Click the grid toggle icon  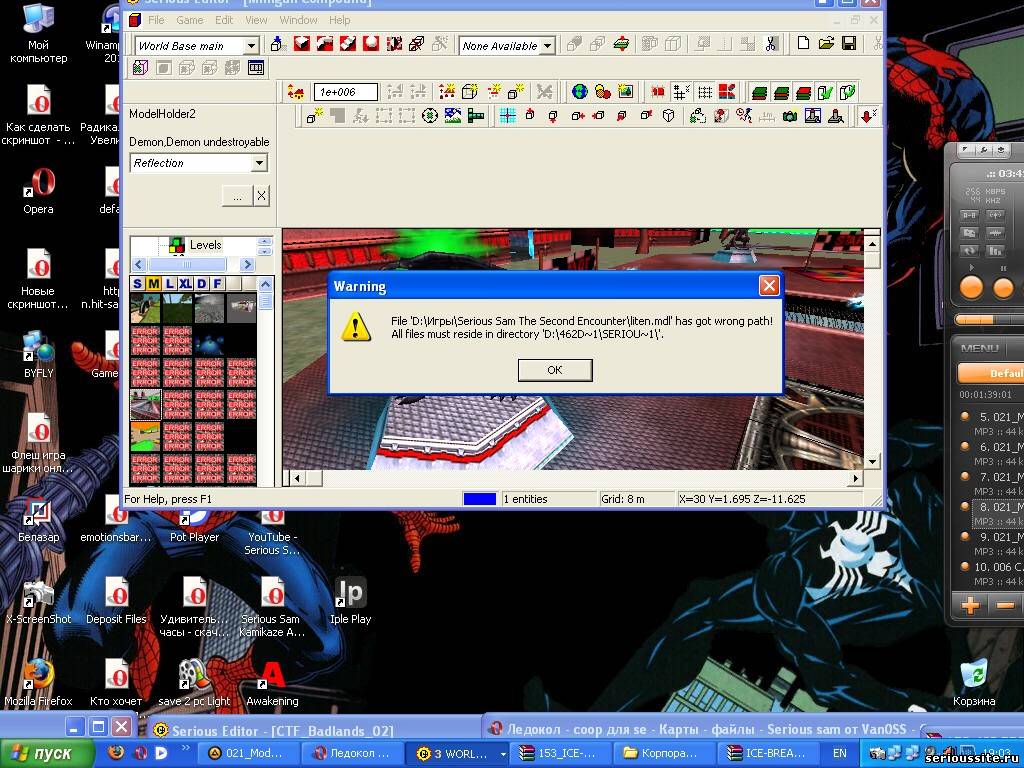click(x=705, y=91)
